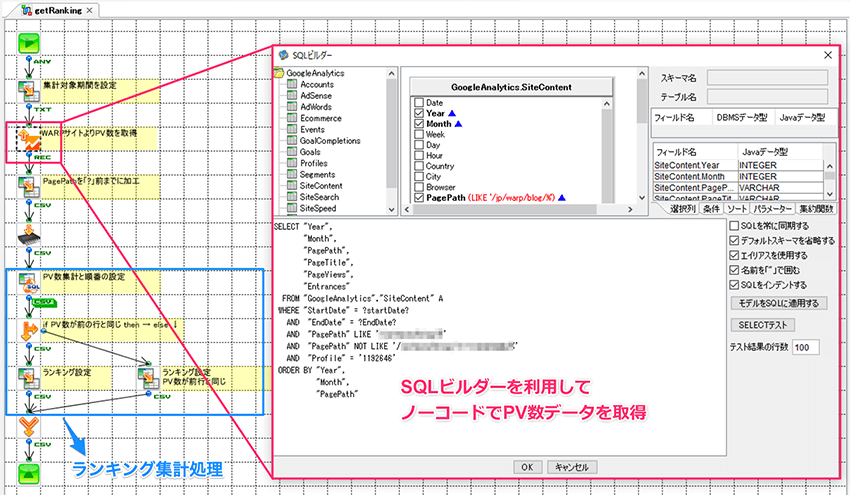Screen dimensions: 850x495
Task: Select the PagePathを「?」前までに加工 mapper icon
Action: (28, 187)
